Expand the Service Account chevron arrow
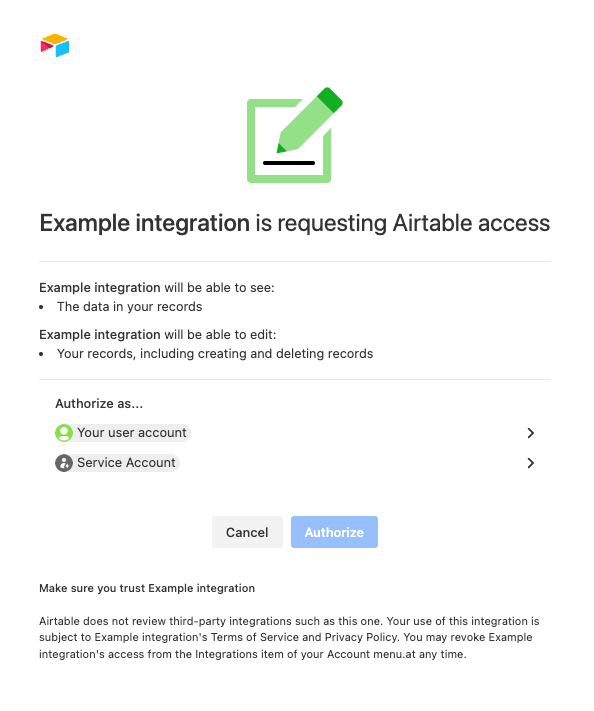The height and width of the screenshot is (711, 594). pos(531,463)
